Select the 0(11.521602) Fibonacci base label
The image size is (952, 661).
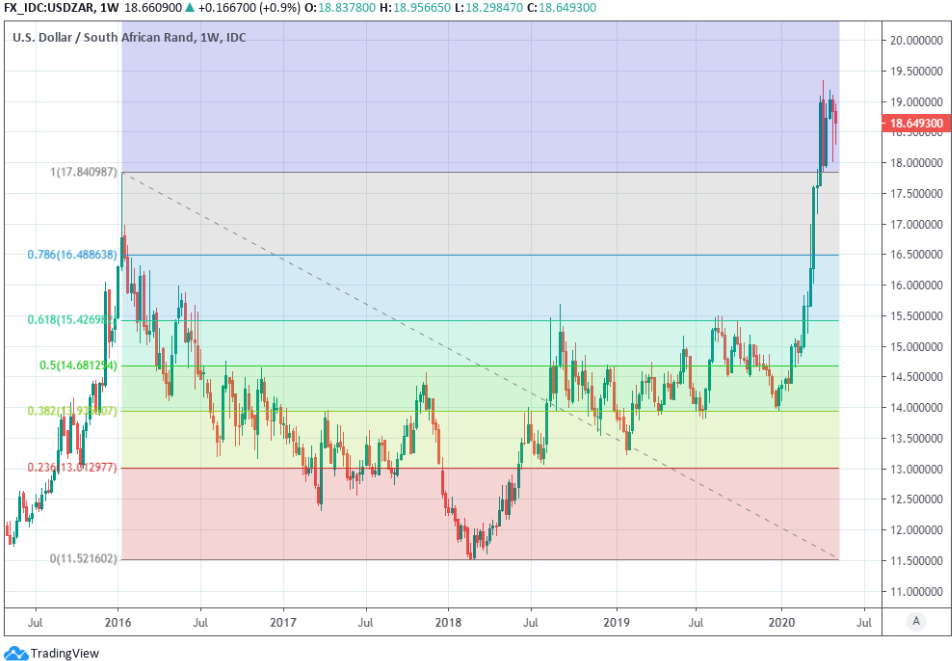(83, 559)
